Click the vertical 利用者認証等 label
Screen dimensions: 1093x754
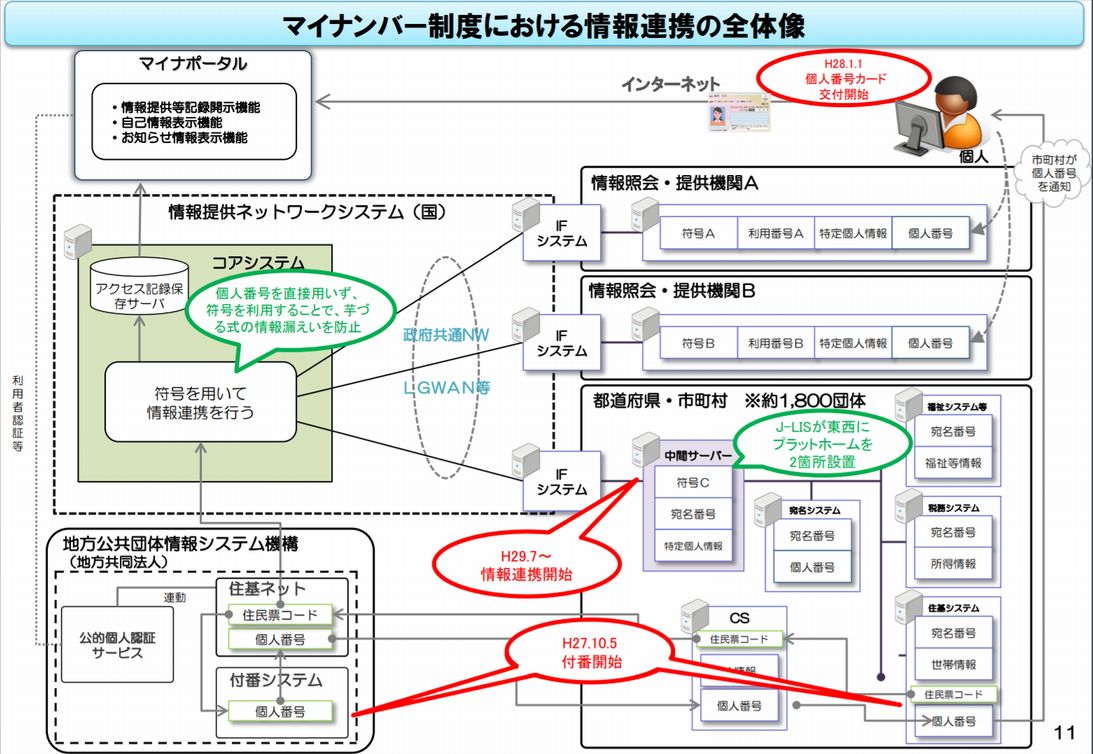[x=17, y=413]
